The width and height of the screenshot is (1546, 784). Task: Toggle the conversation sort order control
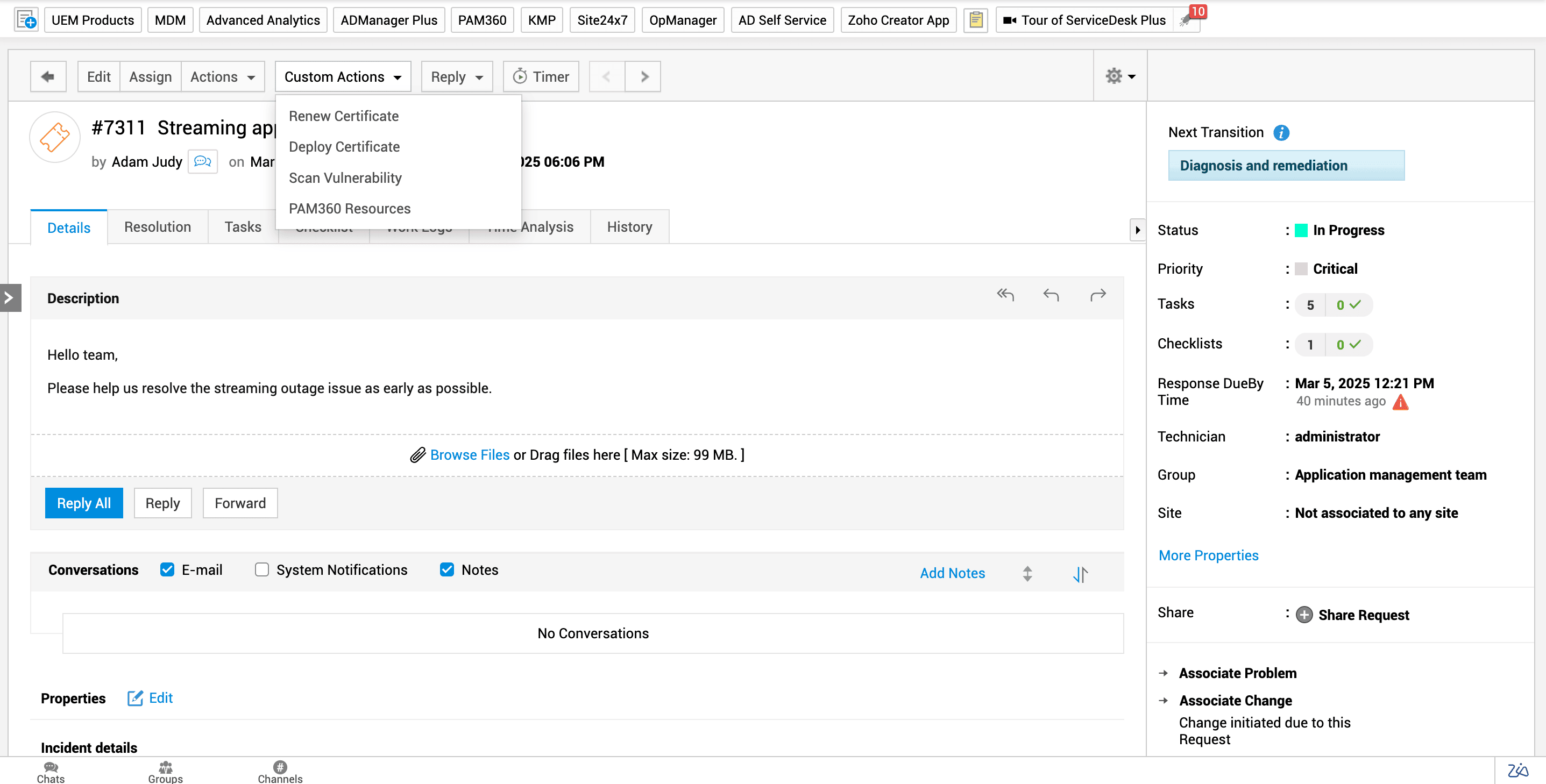tap(1080, 574)
